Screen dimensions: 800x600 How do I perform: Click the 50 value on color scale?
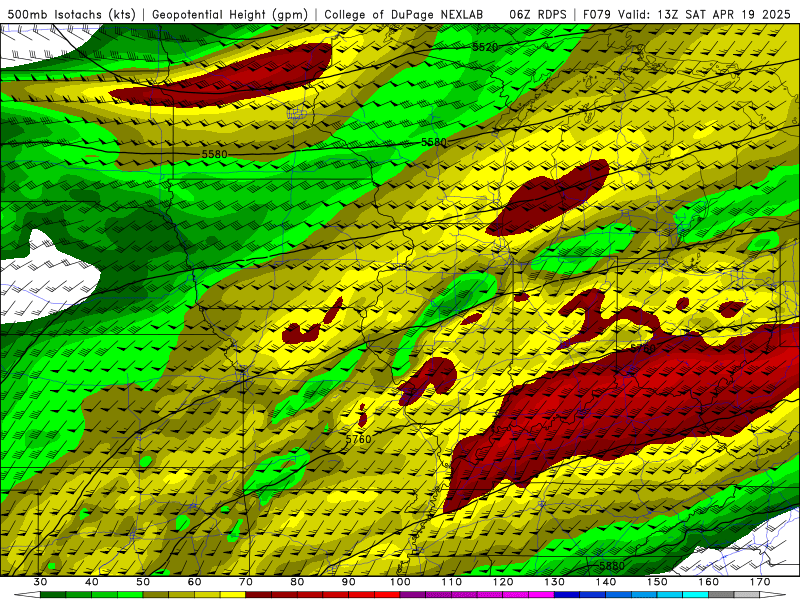pos(143,582)
